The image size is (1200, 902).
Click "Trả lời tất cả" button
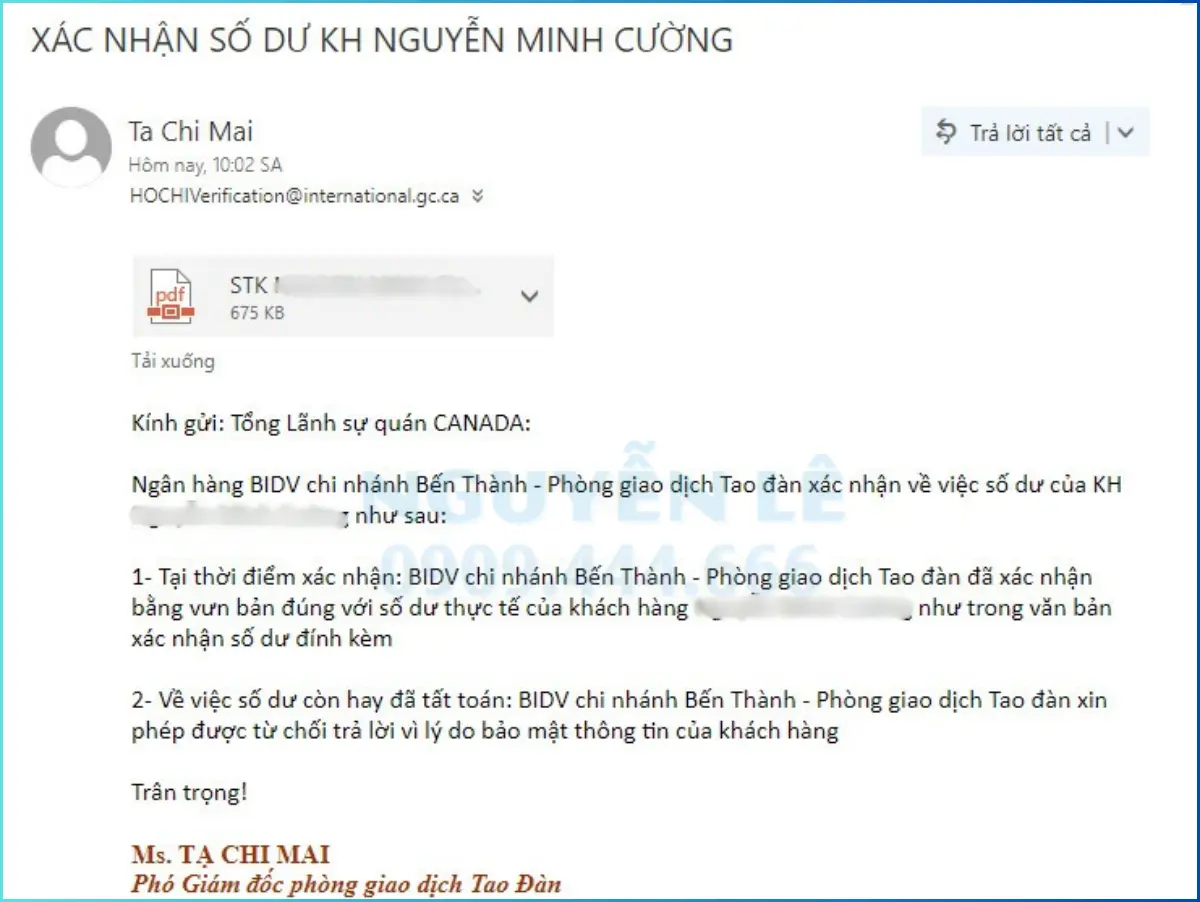coord(1013,133)
